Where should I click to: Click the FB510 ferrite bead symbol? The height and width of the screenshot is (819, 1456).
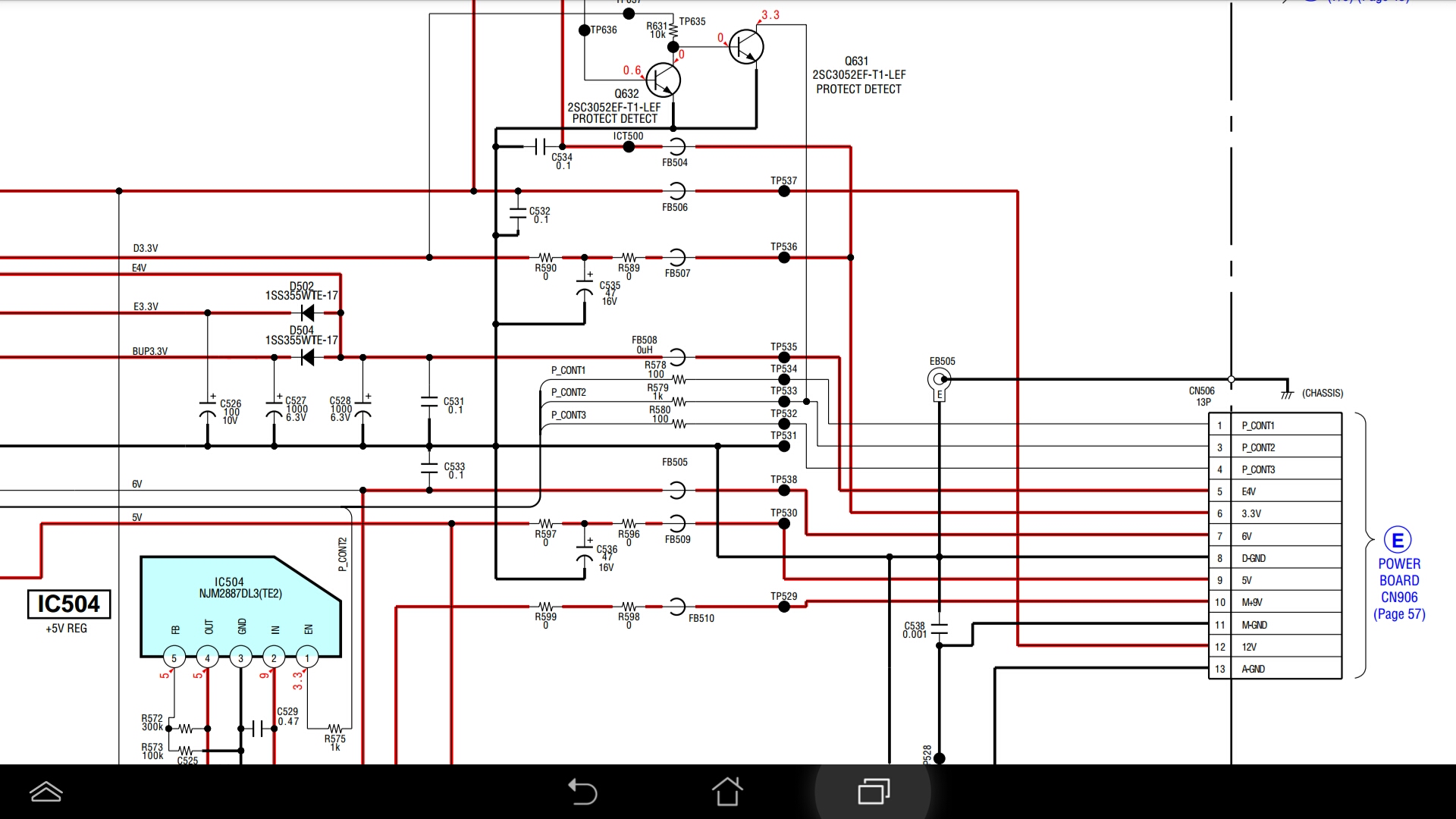(x=676, y=607)
